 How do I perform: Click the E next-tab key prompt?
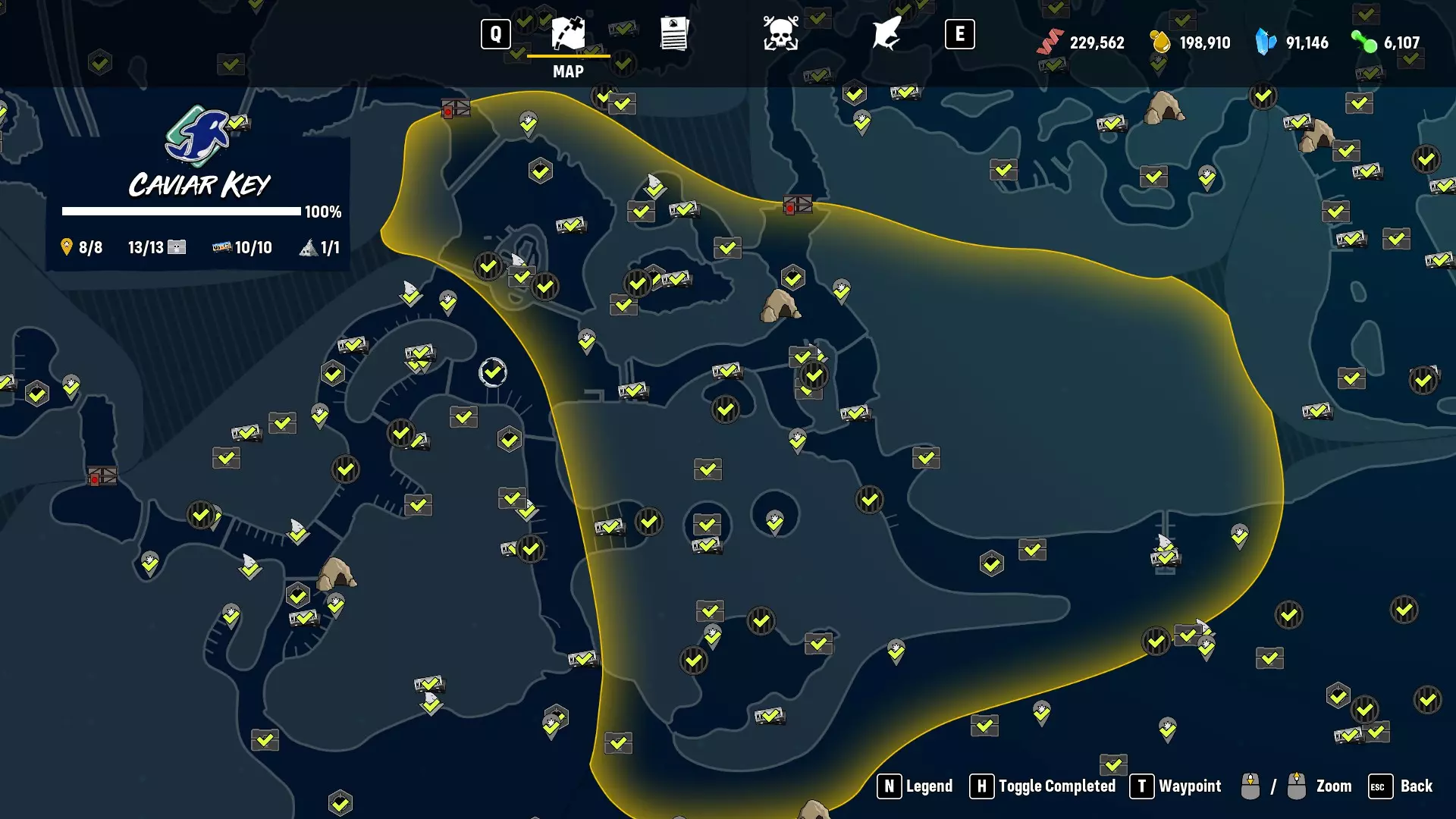click(x=959, y=34)
